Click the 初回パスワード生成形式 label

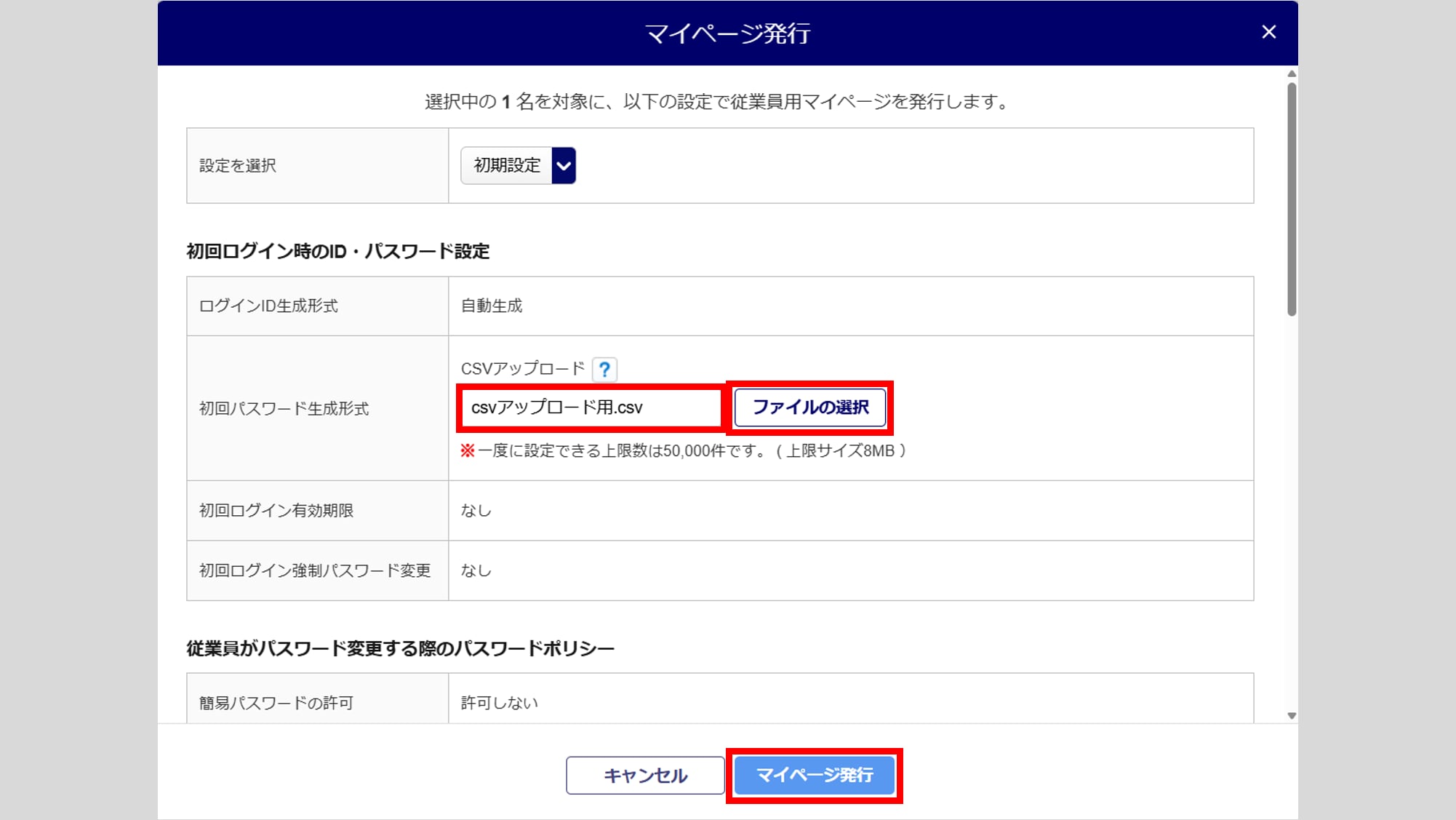coord(284,409)
